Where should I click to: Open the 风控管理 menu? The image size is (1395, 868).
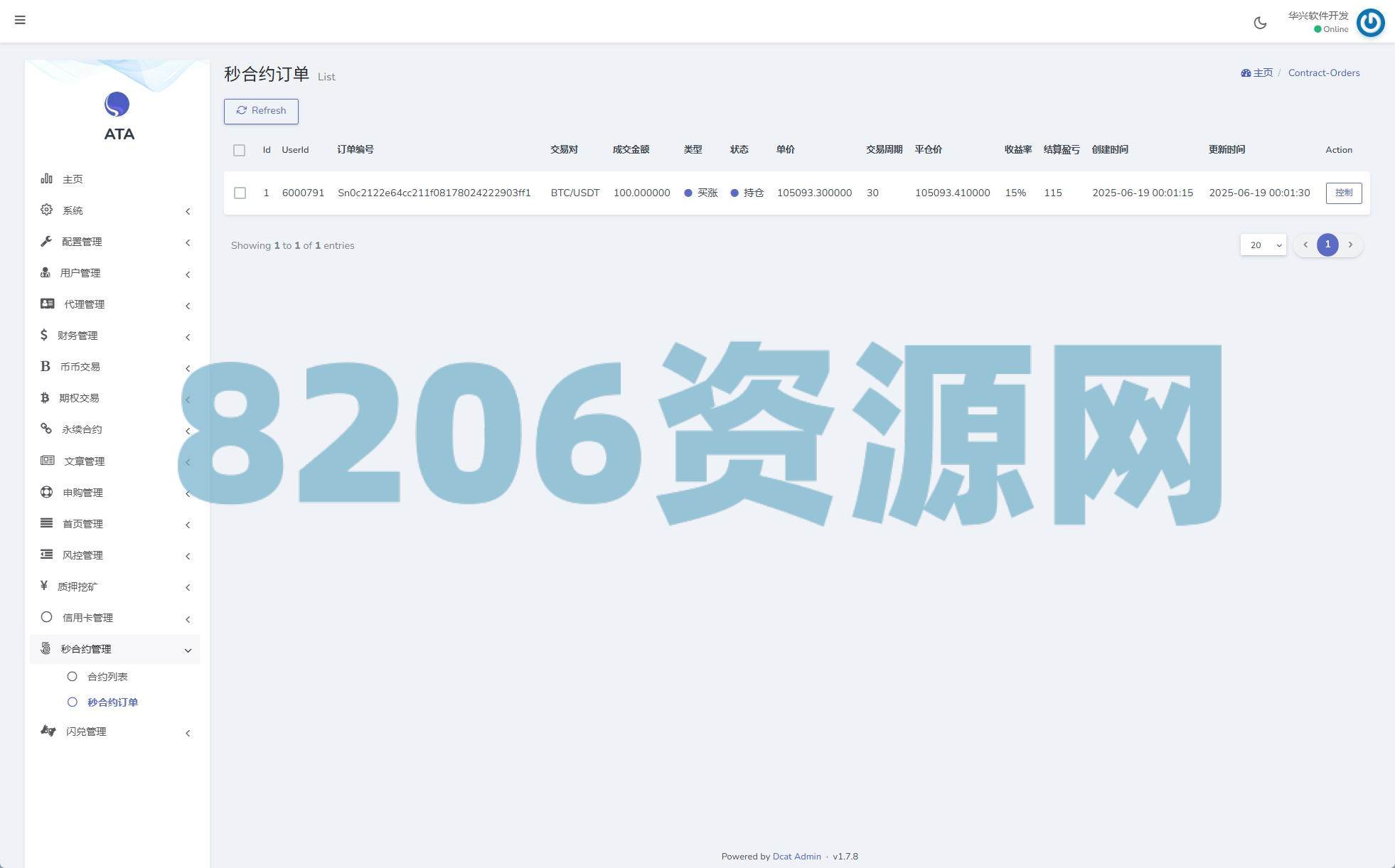click(82, 555)
